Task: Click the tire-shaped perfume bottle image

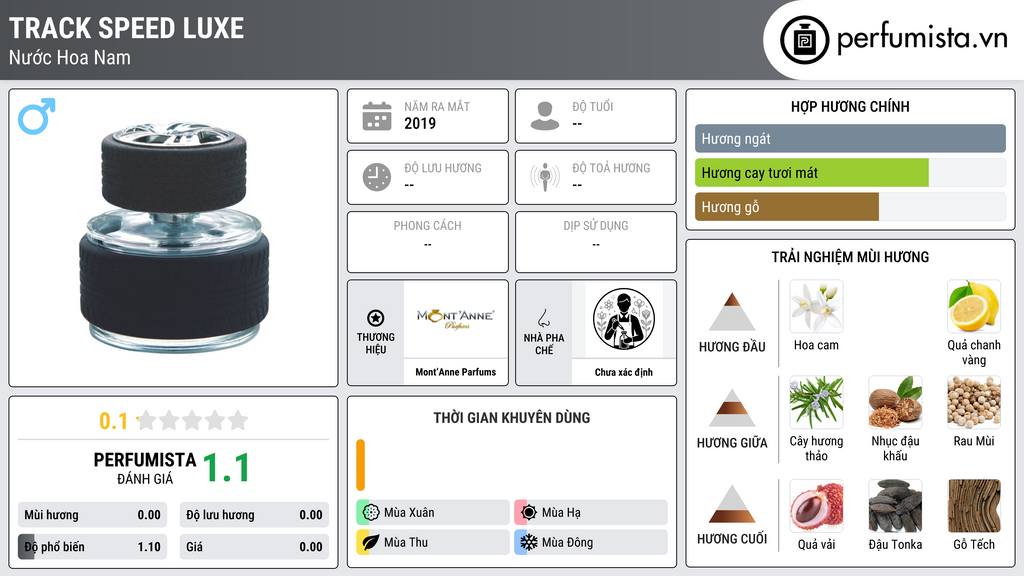Action: [x=174, y=236]
